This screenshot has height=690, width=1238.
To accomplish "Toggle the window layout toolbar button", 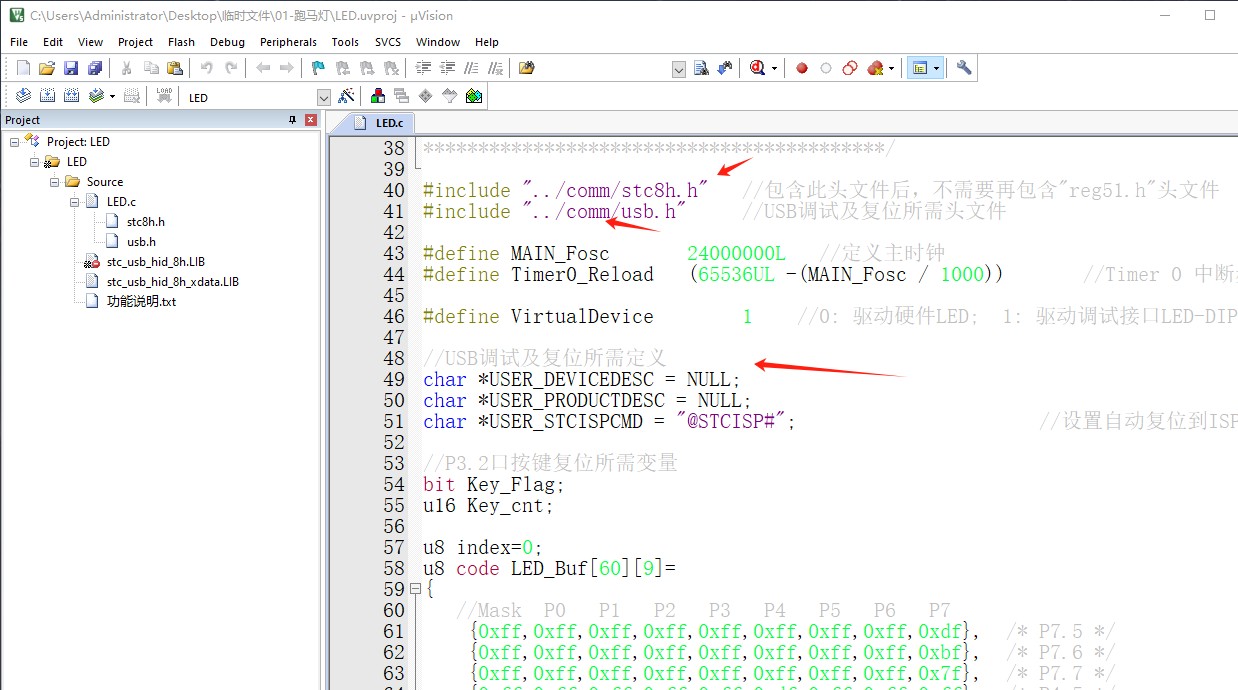I will coord(919,68).
